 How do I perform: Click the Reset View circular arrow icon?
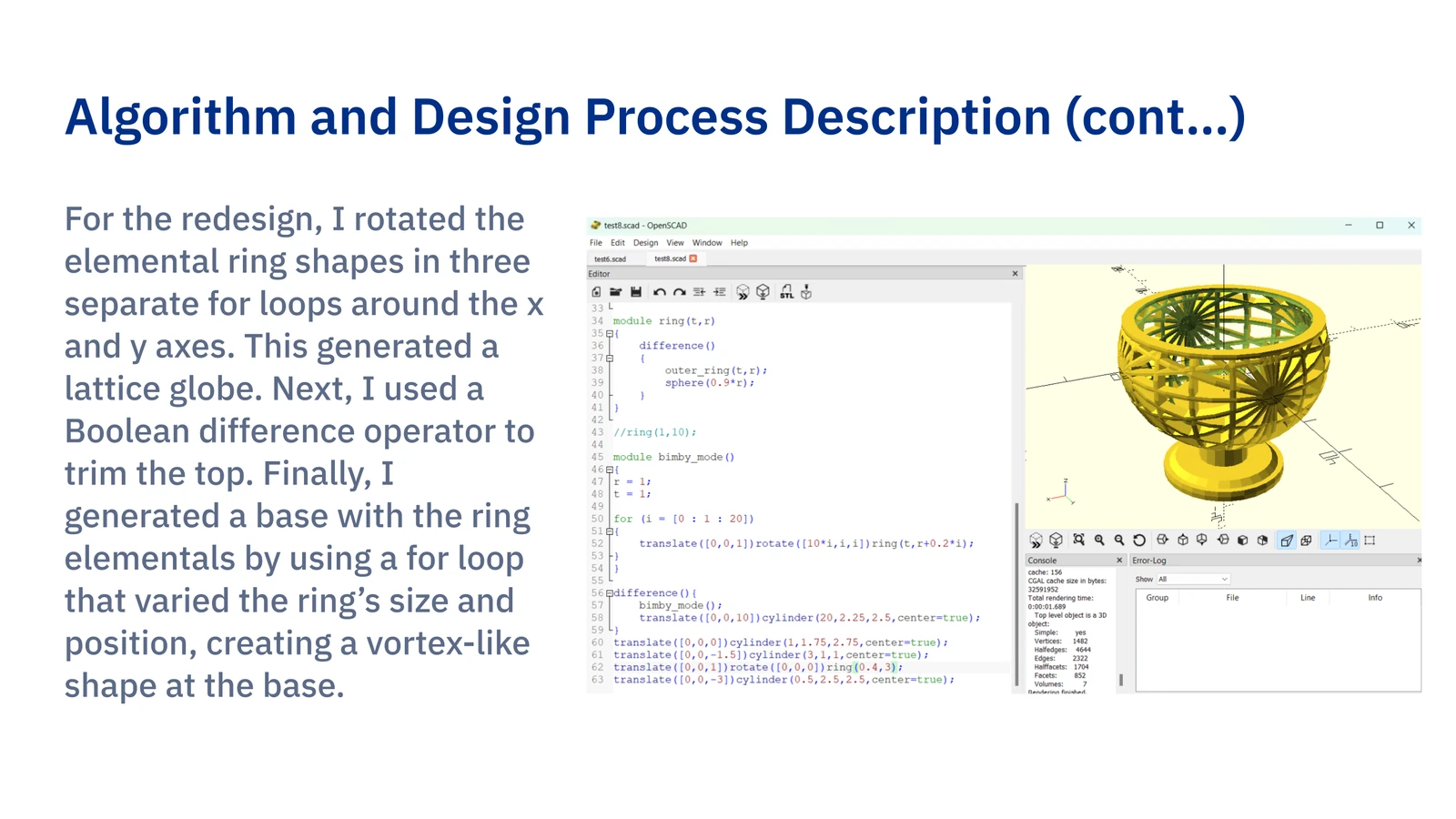pyautogui.click(x=1139, y=541)
